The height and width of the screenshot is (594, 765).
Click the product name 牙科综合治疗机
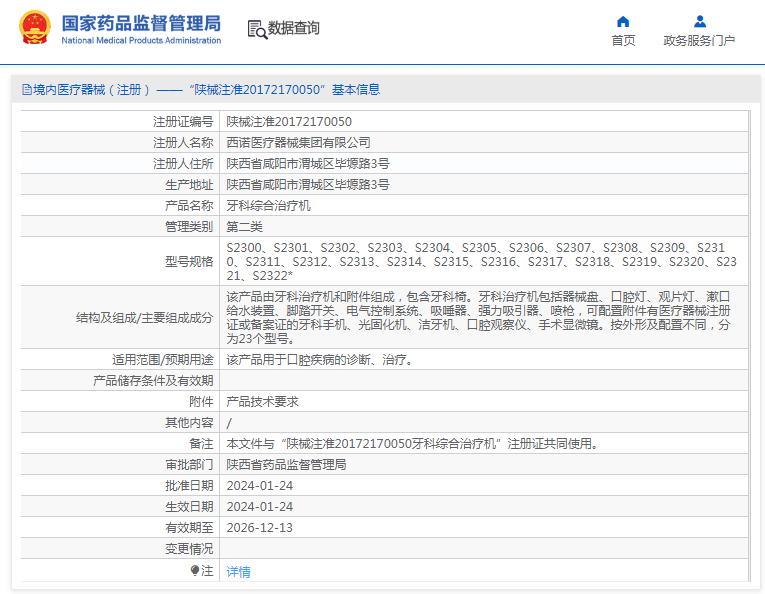268,206
